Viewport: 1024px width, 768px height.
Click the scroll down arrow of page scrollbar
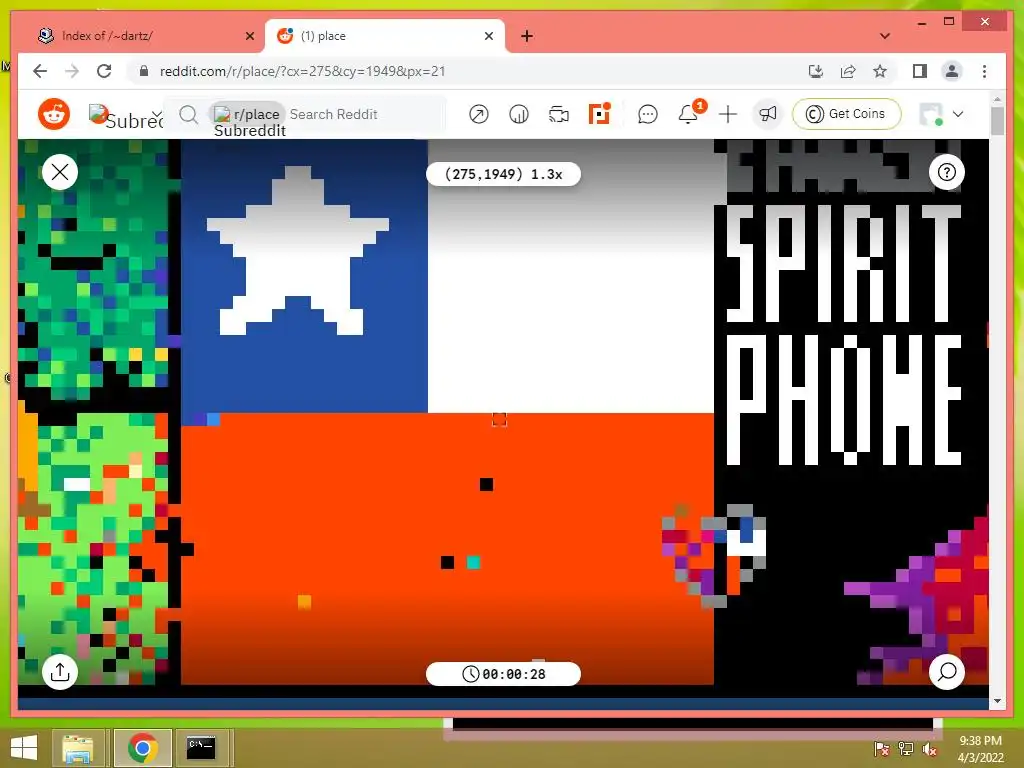tap(997, 701)
